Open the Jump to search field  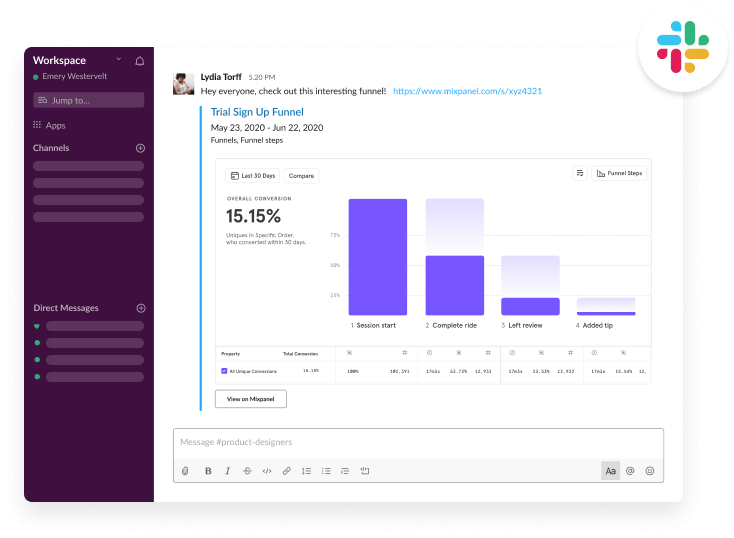88,100
